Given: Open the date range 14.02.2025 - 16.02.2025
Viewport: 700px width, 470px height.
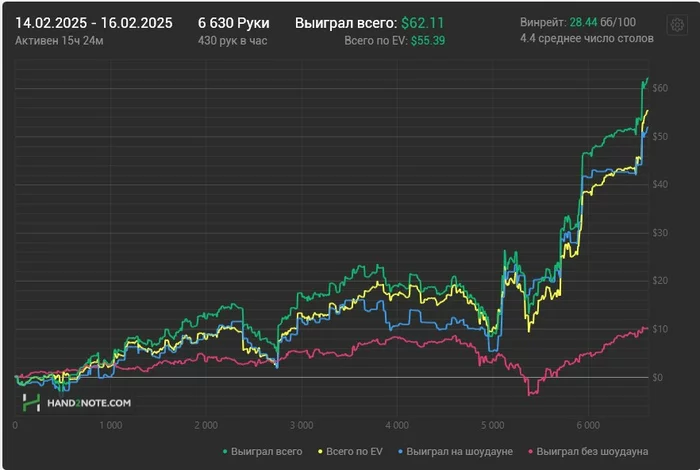Looking at the screenshot, I should (95, 22).
